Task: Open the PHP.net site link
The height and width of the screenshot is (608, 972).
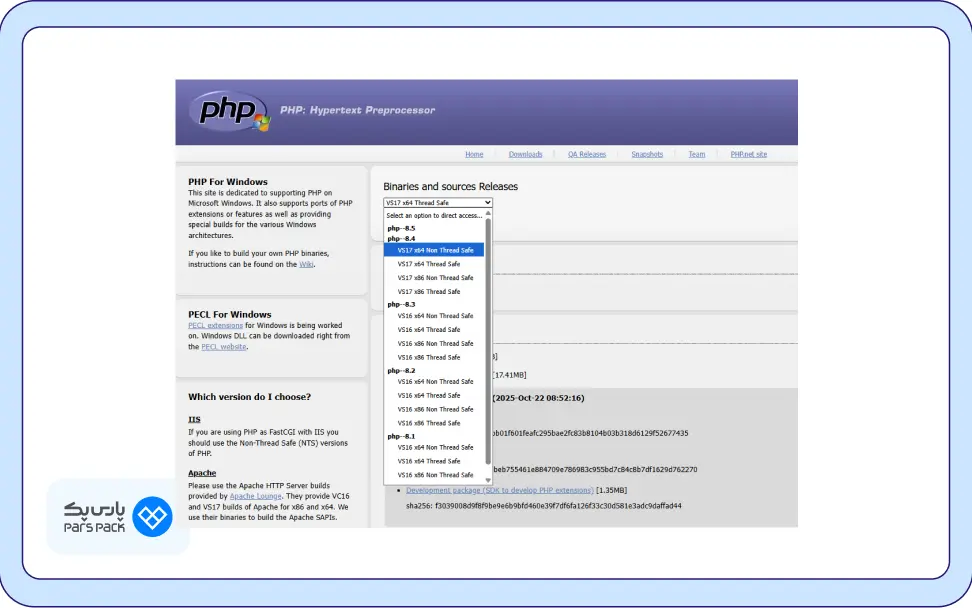Action: [x=749, y=154]
